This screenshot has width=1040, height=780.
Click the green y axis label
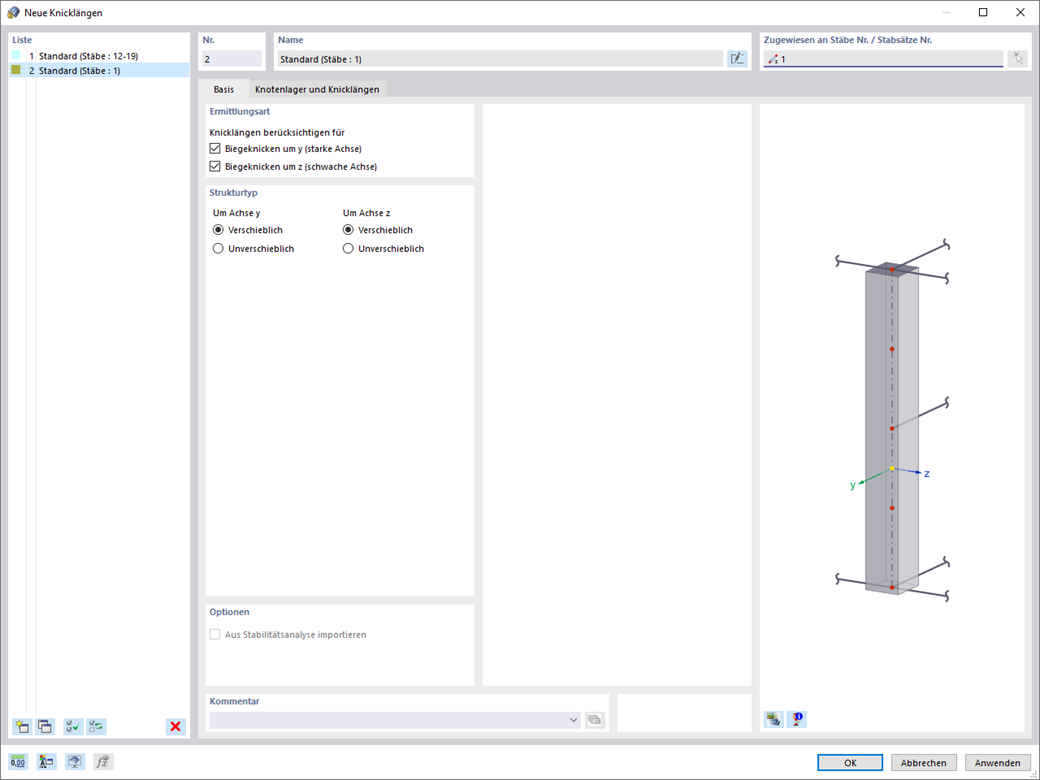[853, 486]
